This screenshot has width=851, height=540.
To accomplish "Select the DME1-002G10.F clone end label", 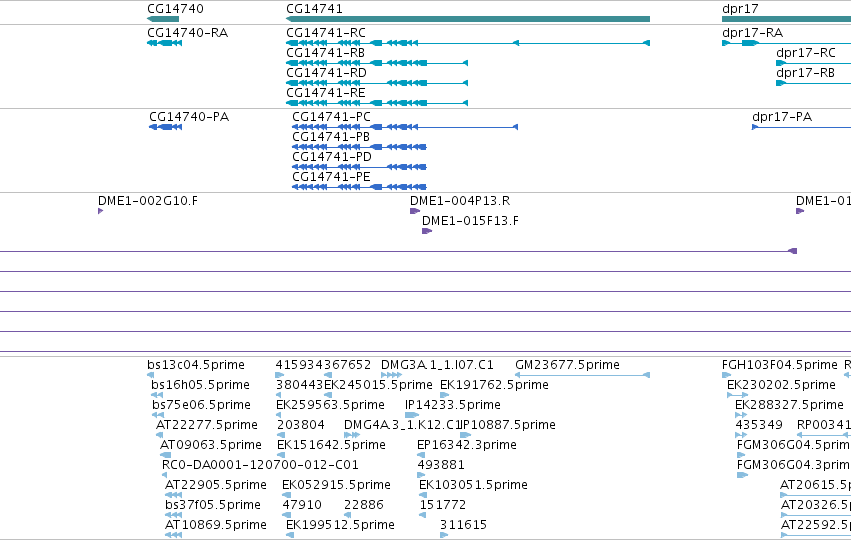I will pos(148,201).
